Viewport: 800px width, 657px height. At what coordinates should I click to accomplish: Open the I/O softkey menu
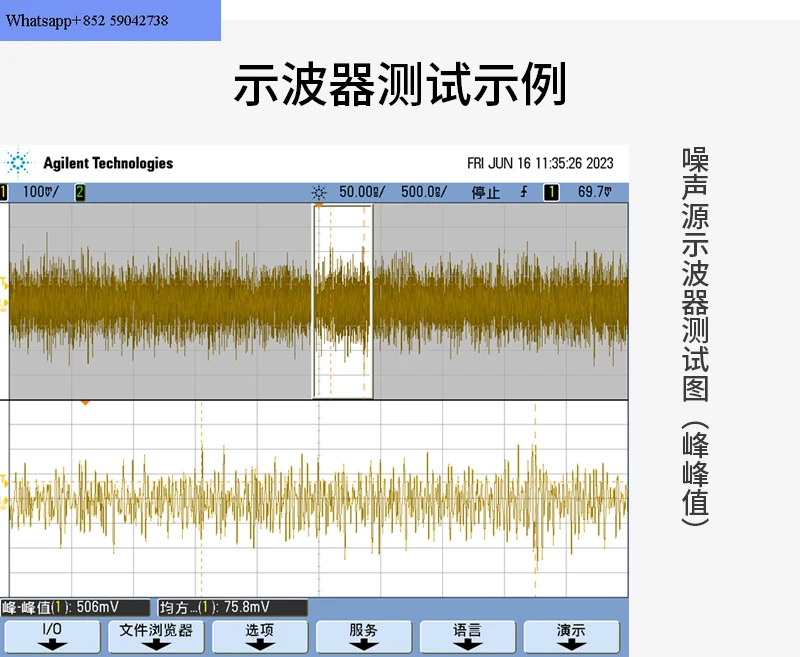coord(52,636)
